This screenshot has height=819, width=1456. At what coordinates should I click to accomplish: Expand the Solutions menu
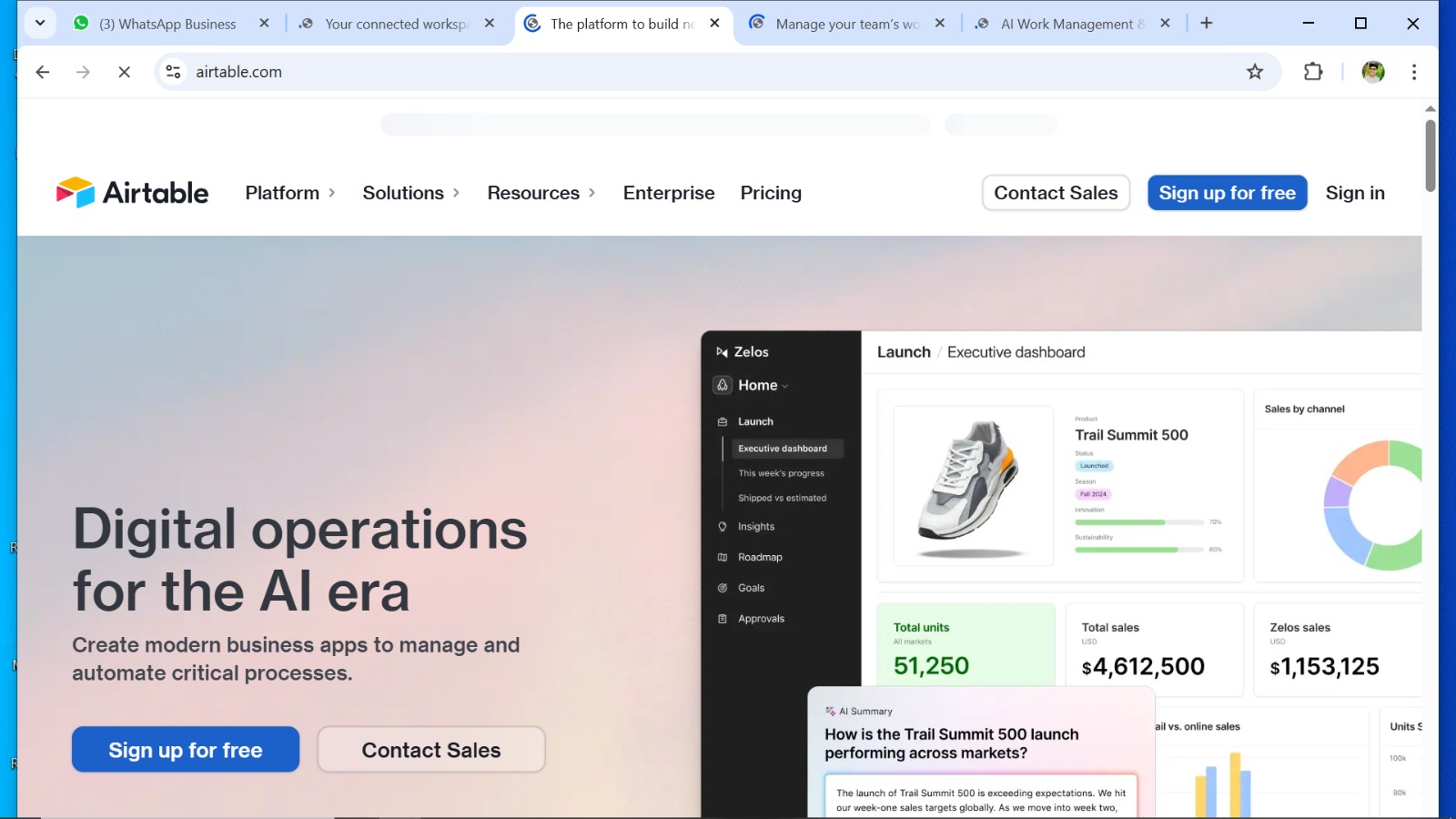pyautogui.click(x=410, y=193)
